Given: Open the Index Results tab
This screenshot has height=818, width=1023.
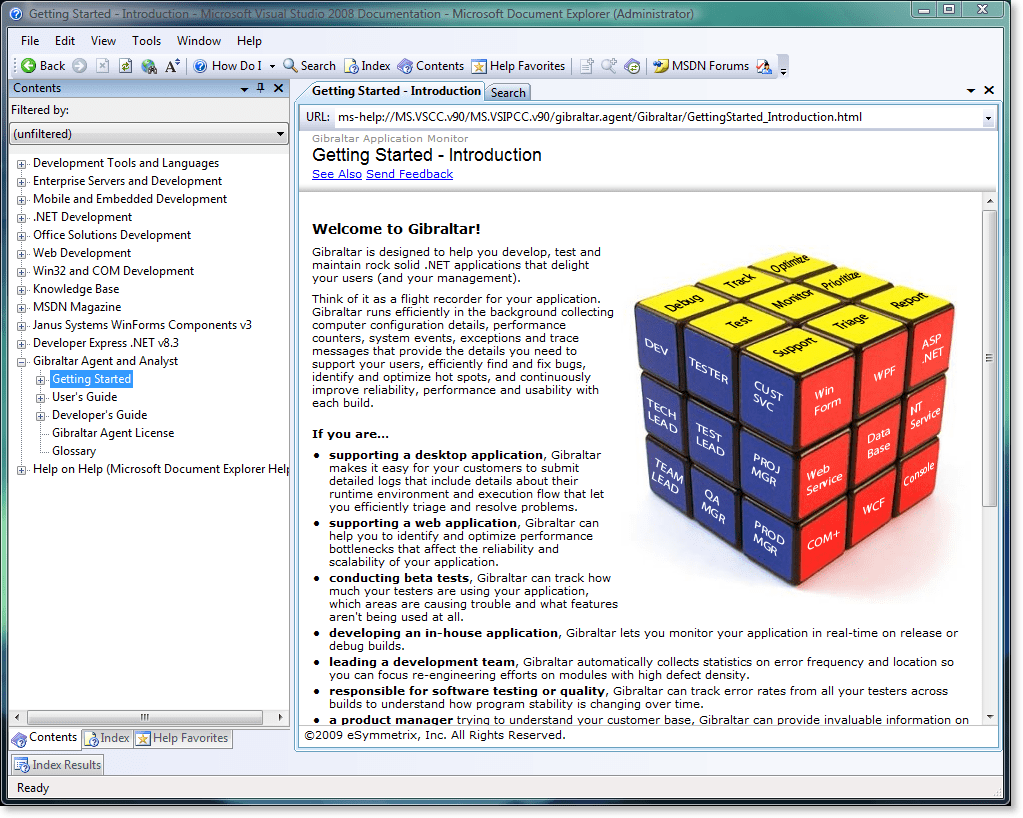Looking at the screenshot, I should point(57,765).
